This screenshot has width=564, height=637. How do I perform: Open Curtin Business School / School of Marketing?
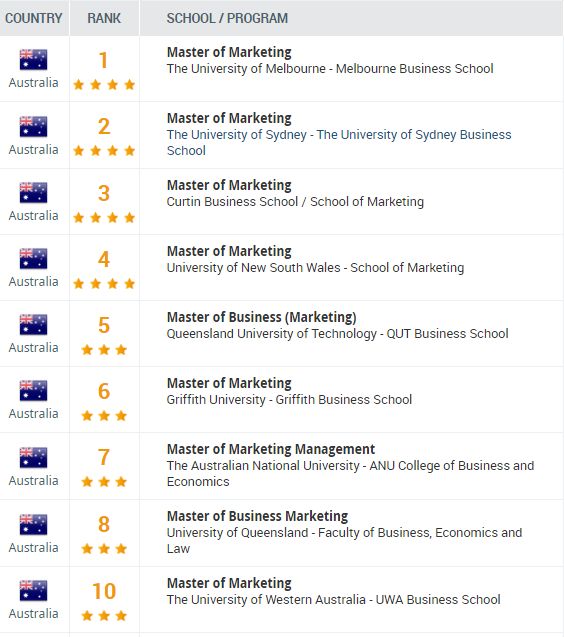pos(295,202)
